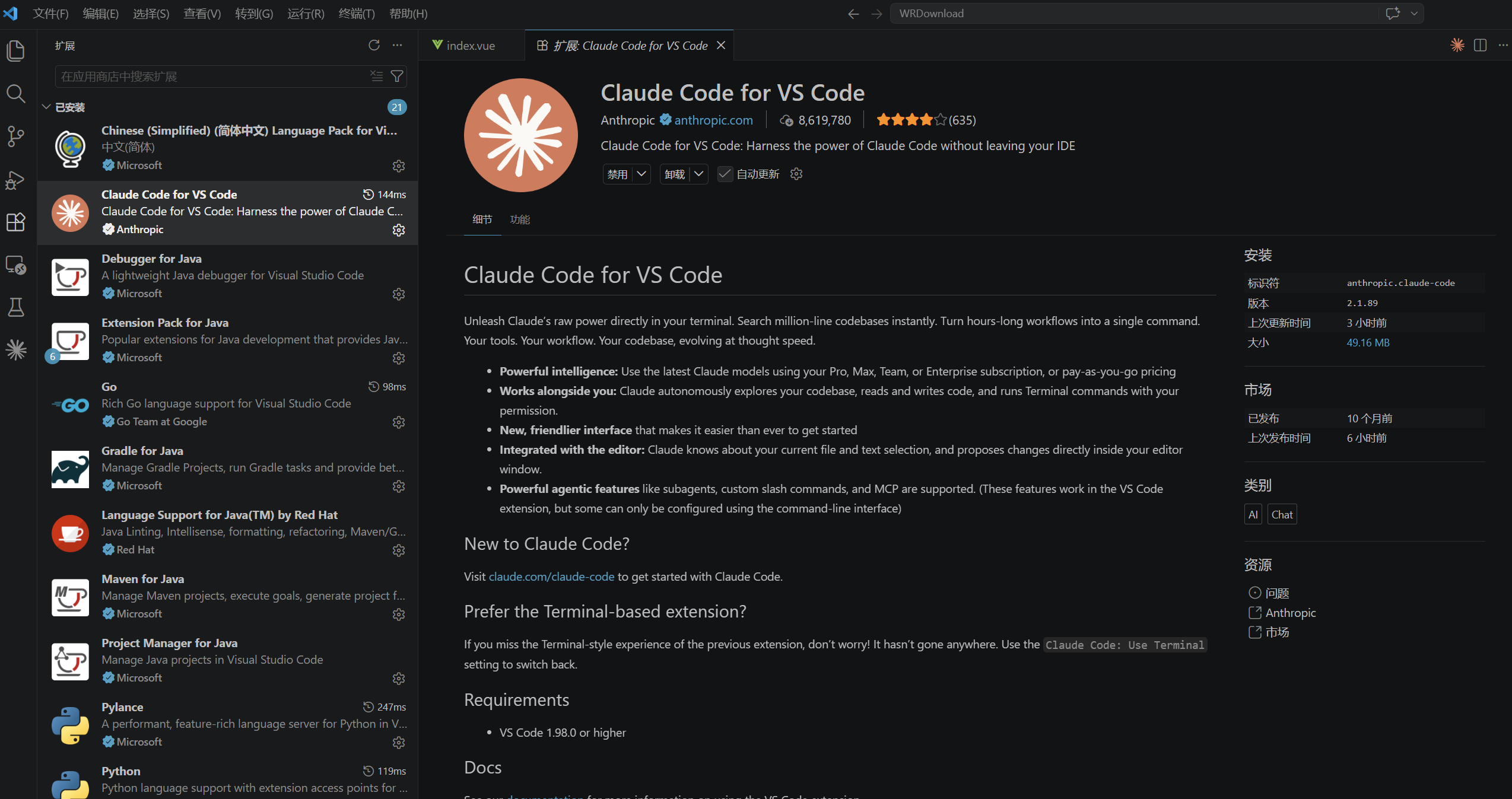This screenshot has height=799, width=1512.
Task: Open claude.com/claude-code link
Action: [x=551, y=577]
